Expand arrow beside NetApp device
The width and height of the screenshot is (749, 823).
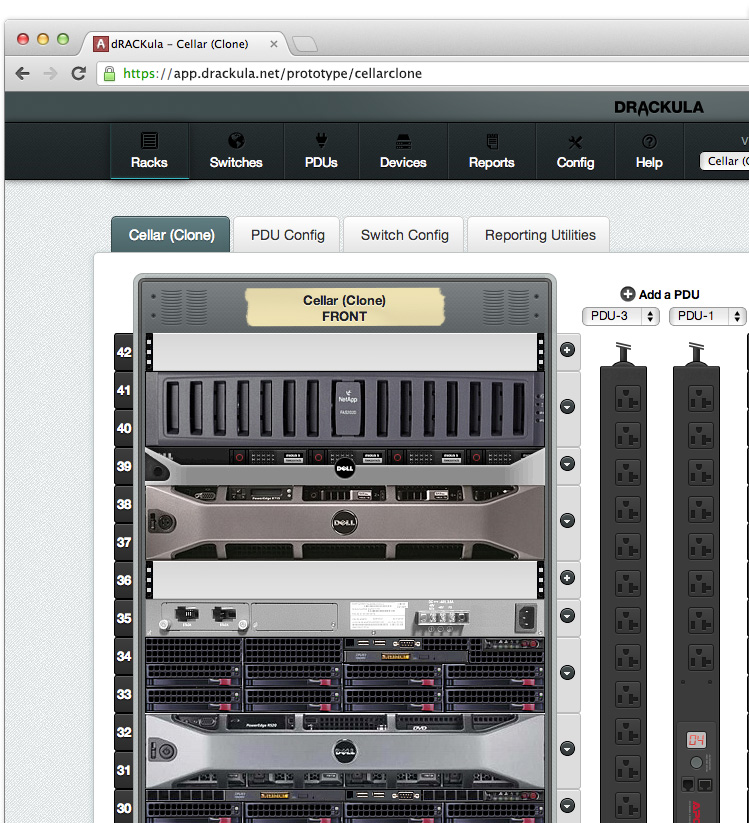(568, 407)
